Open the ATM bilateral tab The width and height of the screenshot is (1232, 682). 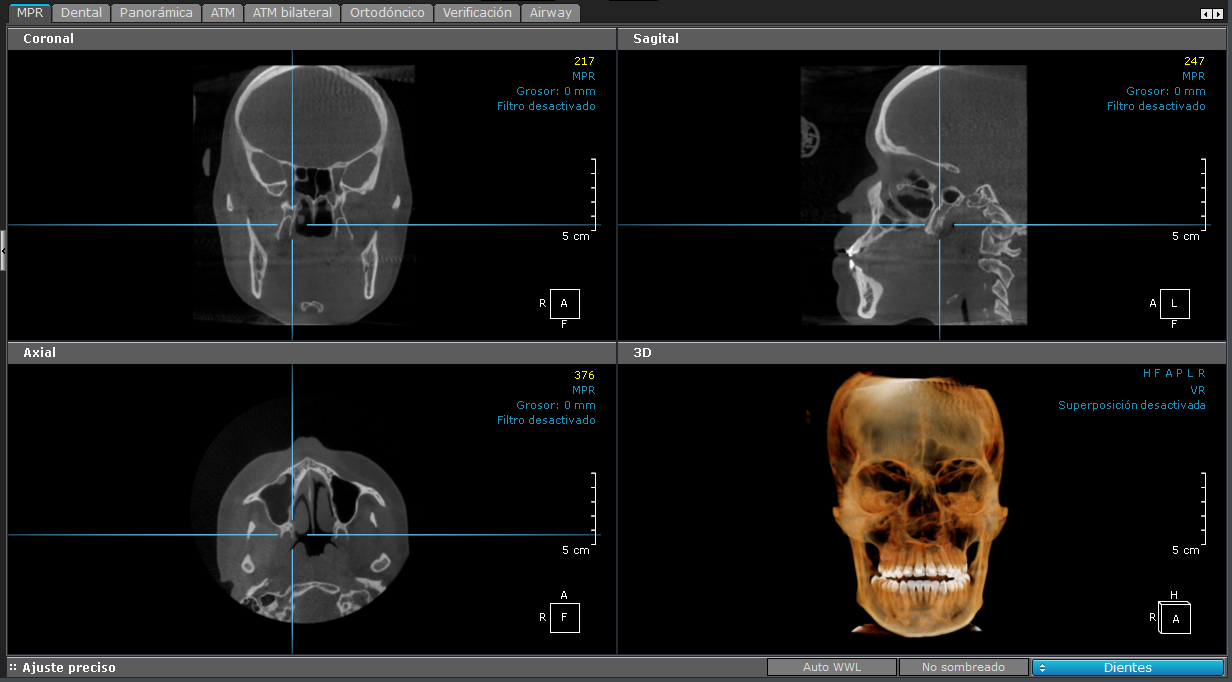(x=292, y=13)
